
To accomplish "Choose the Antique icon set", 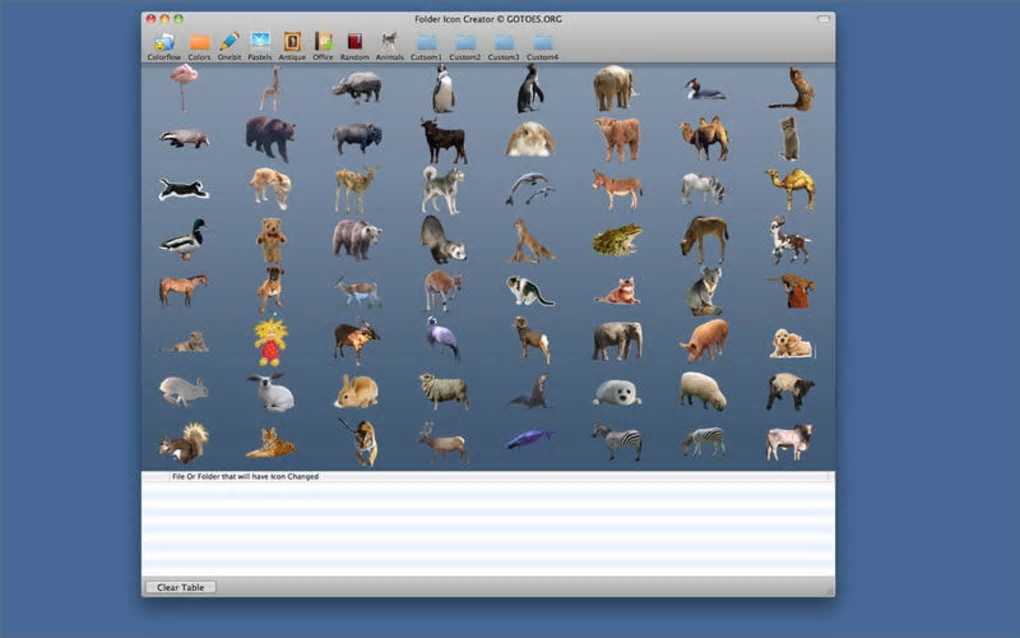I will point(292,43).
